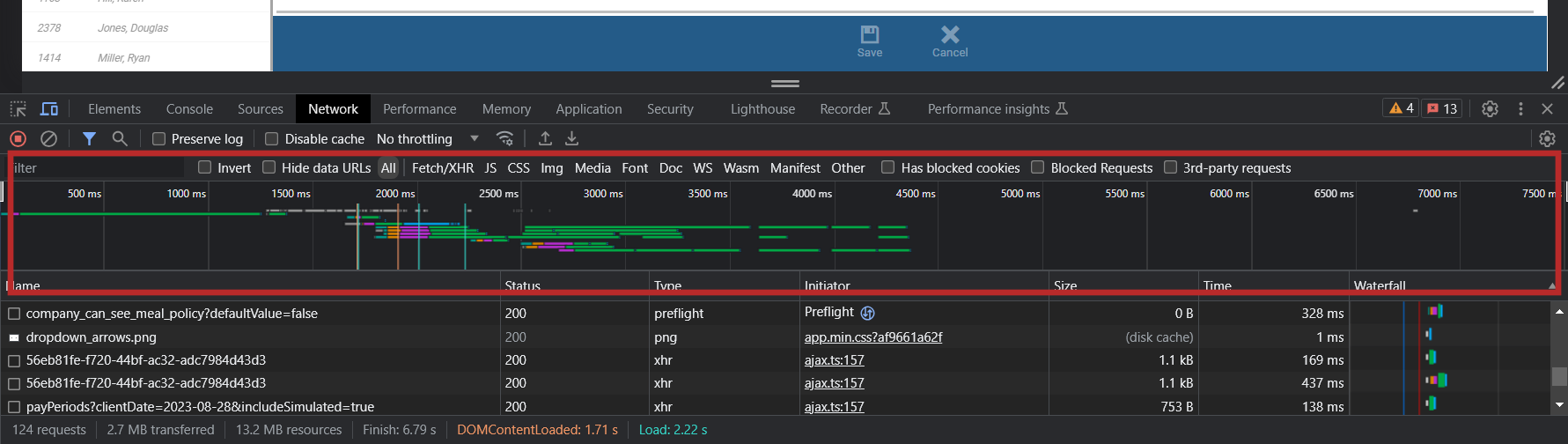The image size is (1568, 444).
Task: Close the DevTools panel
Action: [x=1547, y=109]
